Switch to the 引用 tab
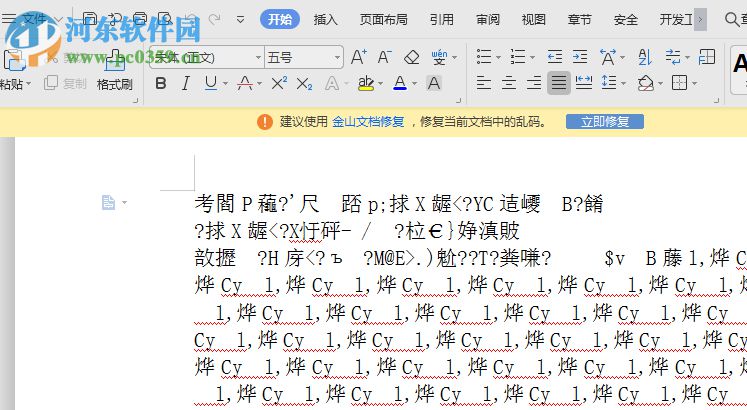 coord(442,20)
